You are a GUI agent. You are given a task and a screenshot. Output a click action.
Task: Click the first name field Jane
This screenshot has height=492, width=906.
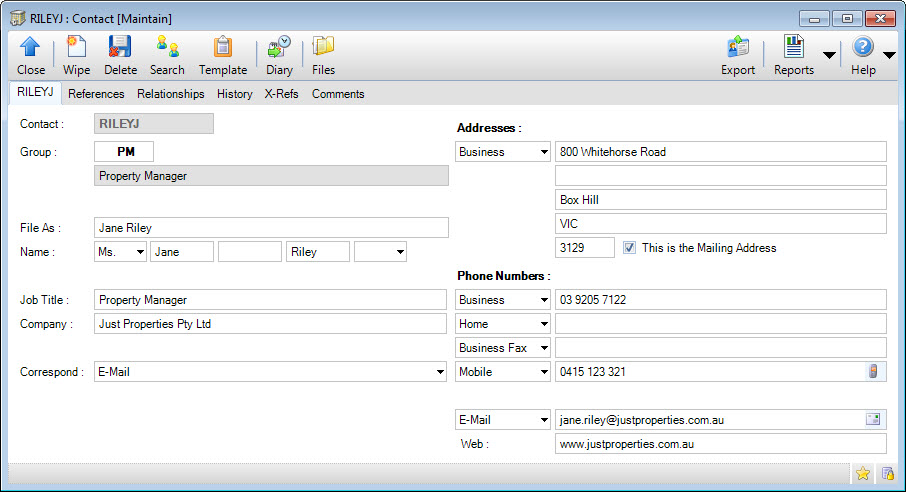tap(182, 251)
